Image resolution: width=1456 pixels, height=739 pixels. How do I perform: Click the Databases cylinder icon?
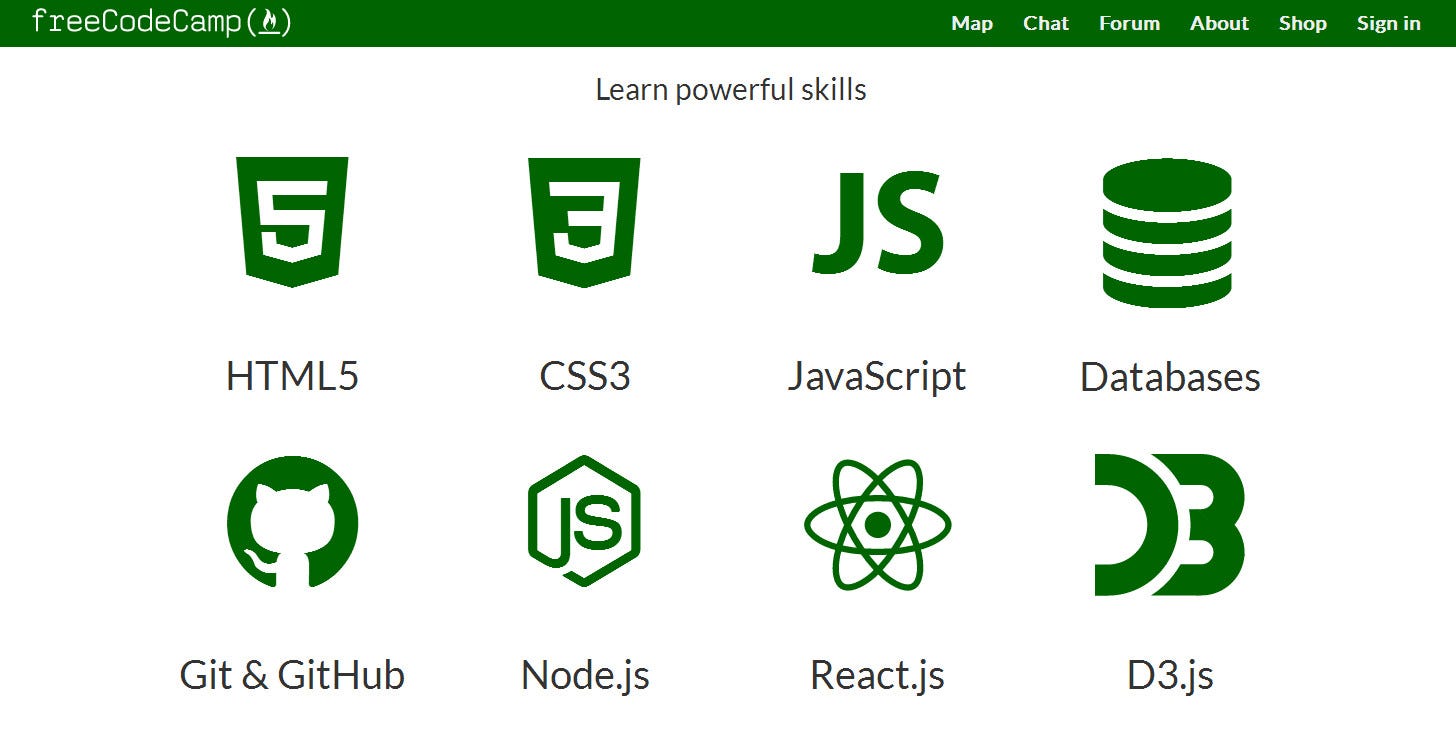click(x=1167, y=232)
